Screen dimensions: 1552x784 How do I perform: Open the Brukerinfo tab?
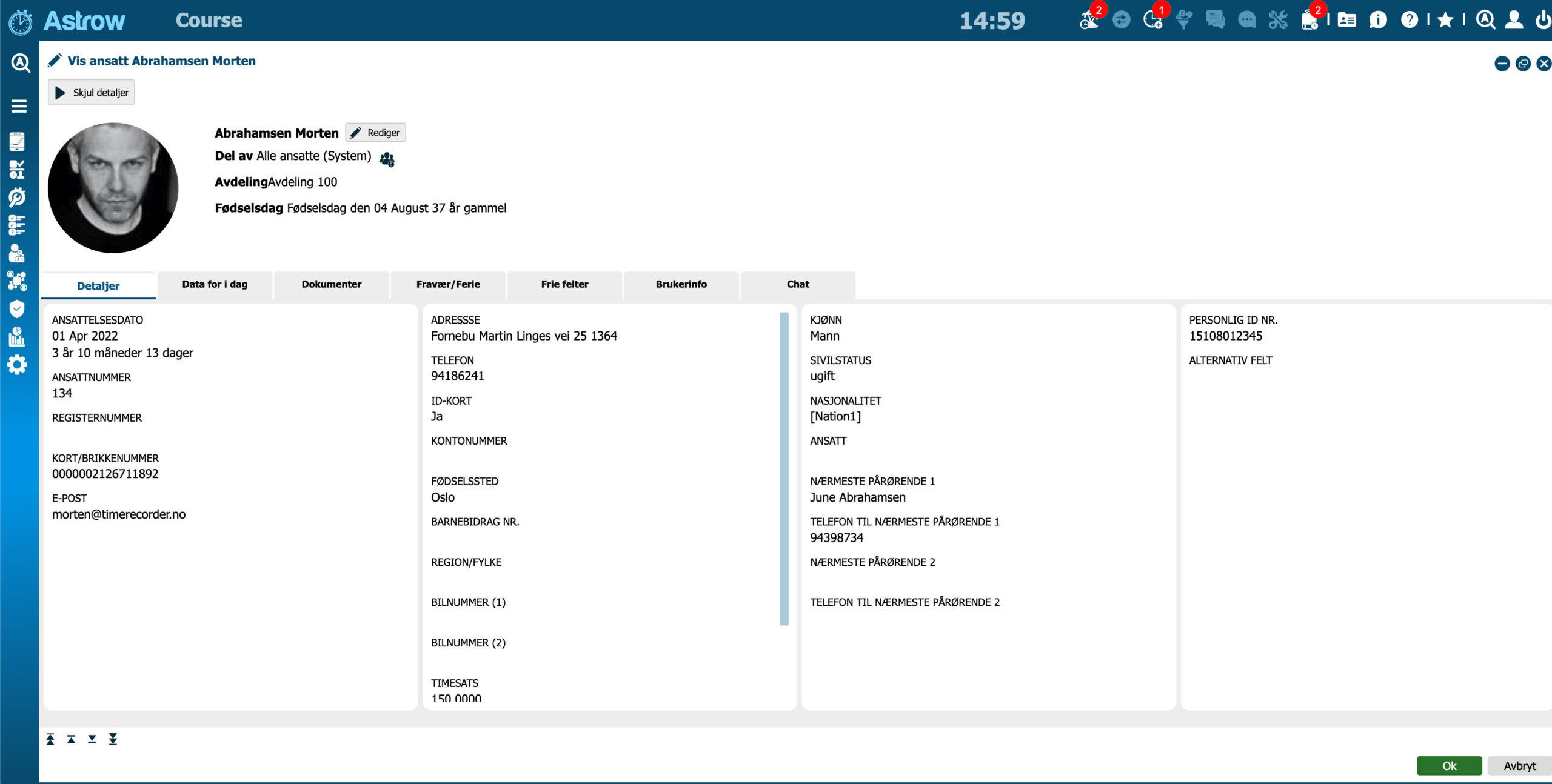tap(681, 284)
